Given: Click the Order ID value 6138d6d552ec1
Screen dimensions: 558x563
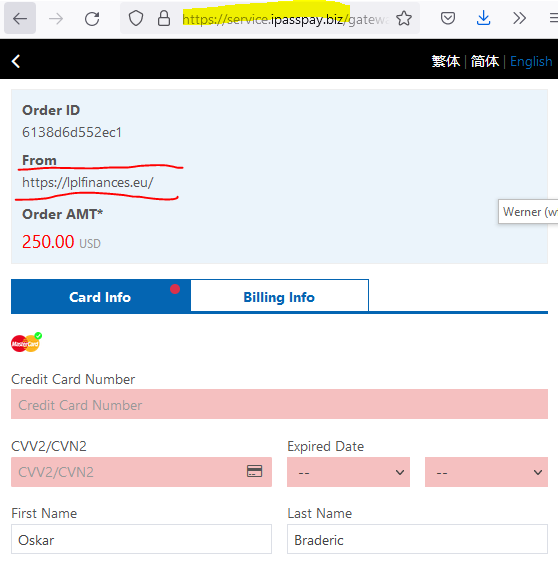Looking at the screenshot, I should 72,132.
